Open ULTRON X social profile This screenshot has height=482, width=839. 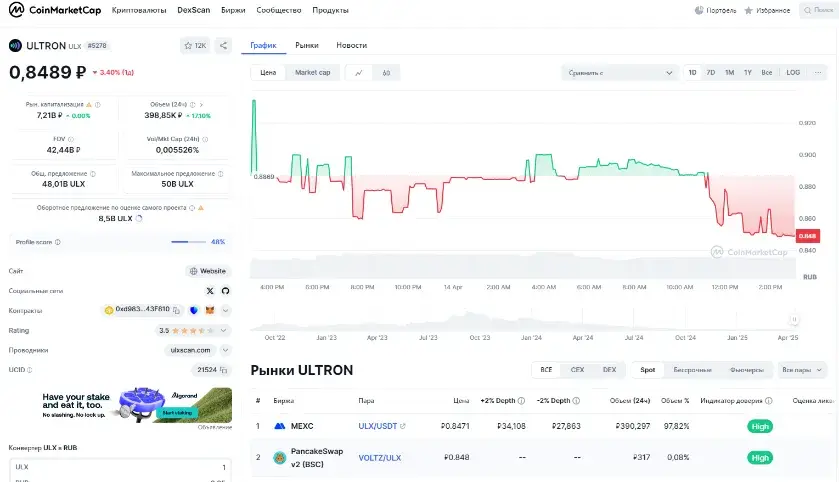(x=210, y=291)
